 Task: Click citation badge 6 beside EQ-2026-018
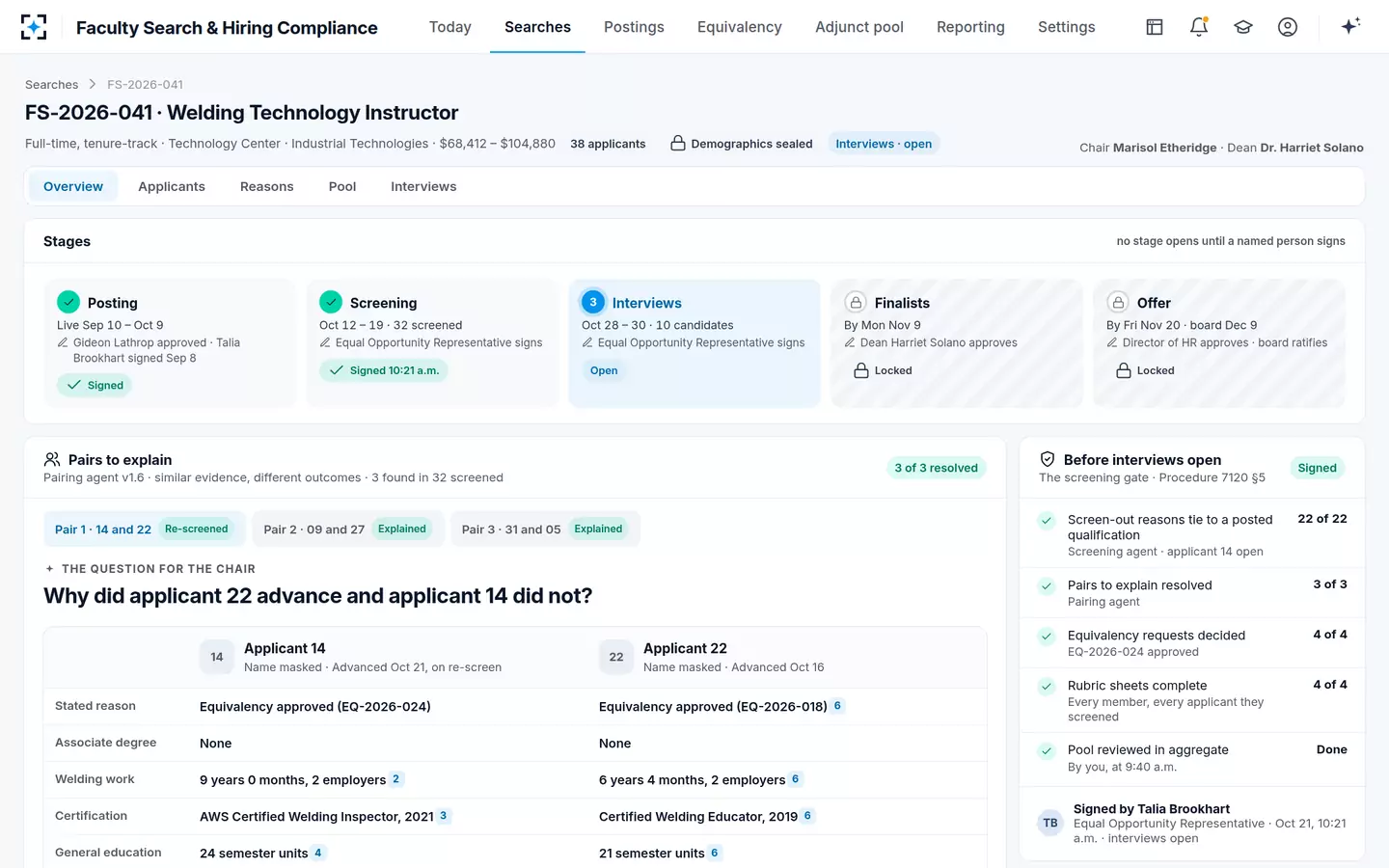tap(838, 706)
